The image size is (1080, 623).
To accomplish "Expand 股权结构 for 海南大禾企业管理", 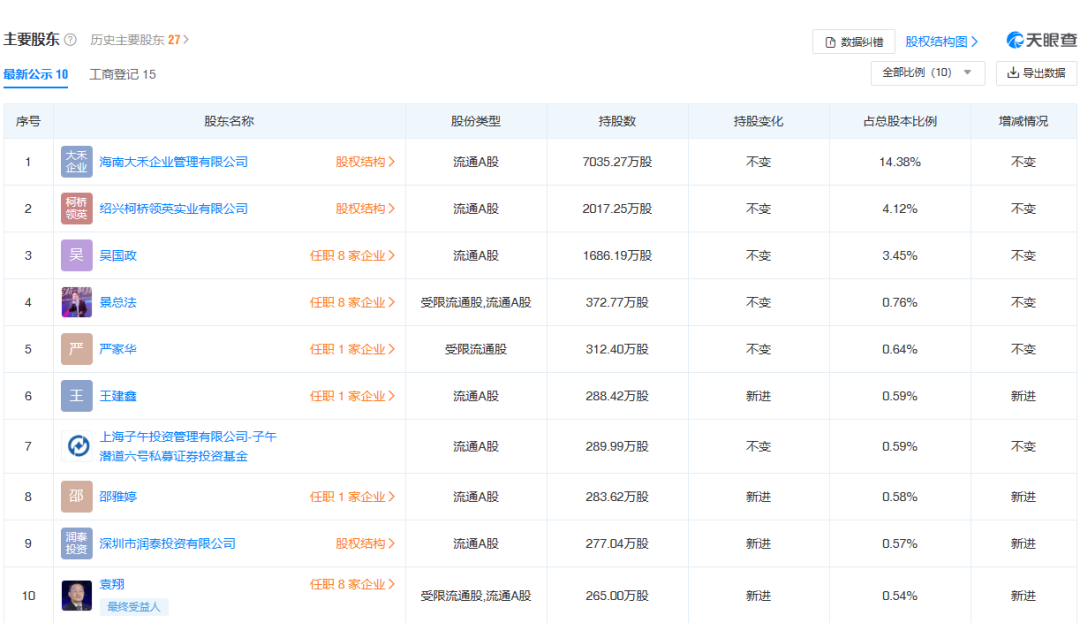I will pyautogui.click(x=365, y=162).
